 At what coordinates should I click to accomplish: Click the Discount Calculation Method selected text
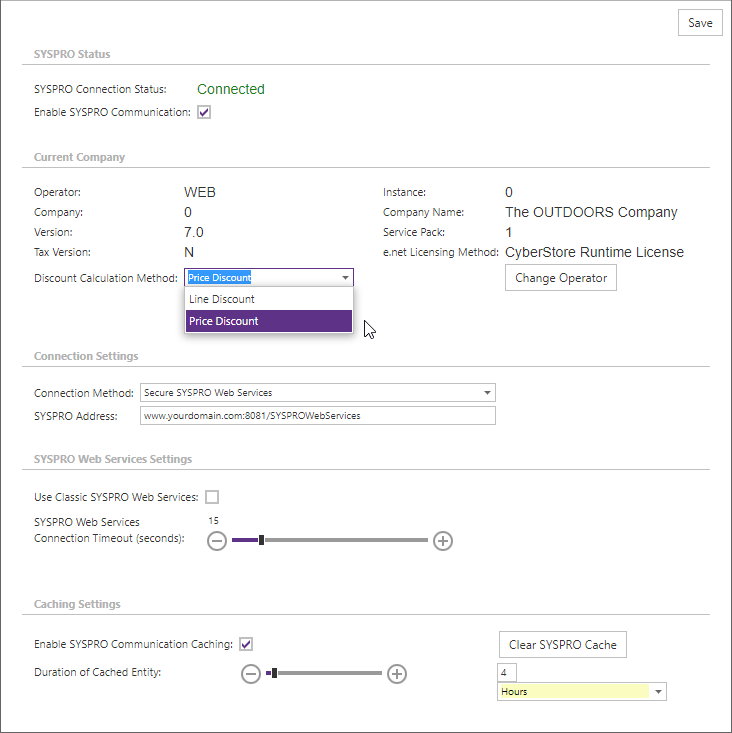tap(219, 278)
